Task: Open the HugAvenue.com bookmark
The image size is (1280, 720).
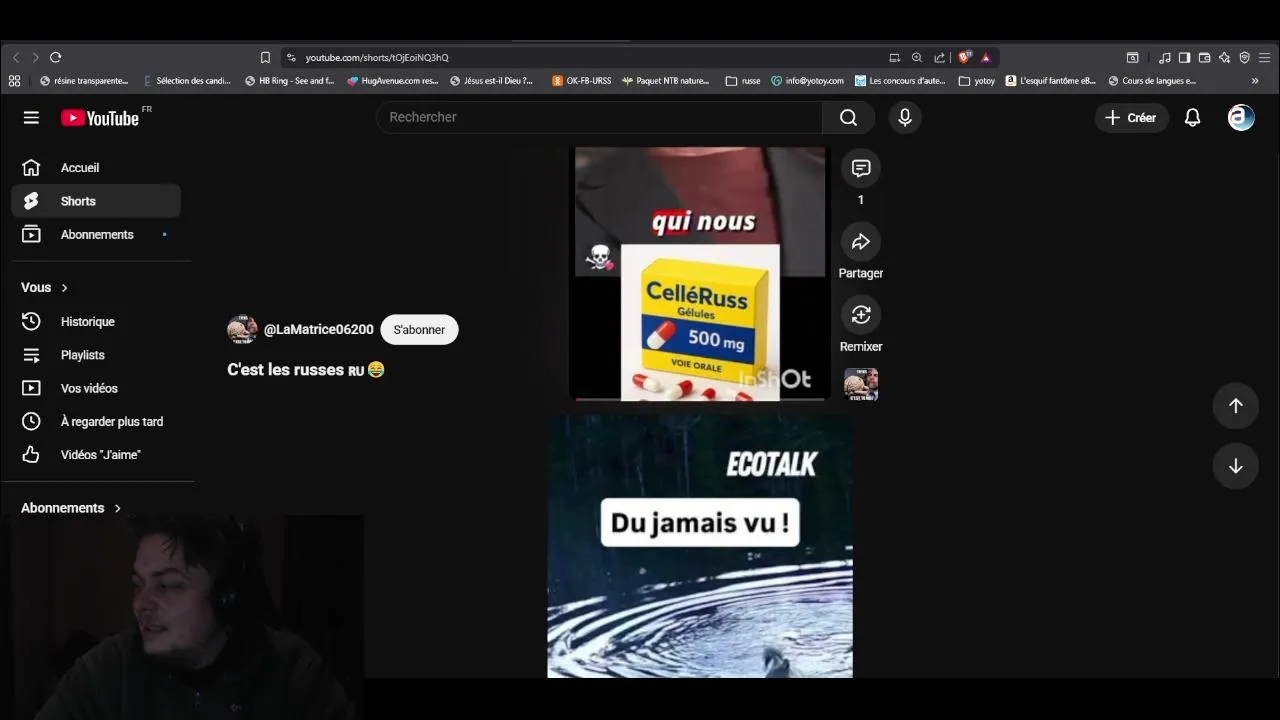Action: point(392,81)
